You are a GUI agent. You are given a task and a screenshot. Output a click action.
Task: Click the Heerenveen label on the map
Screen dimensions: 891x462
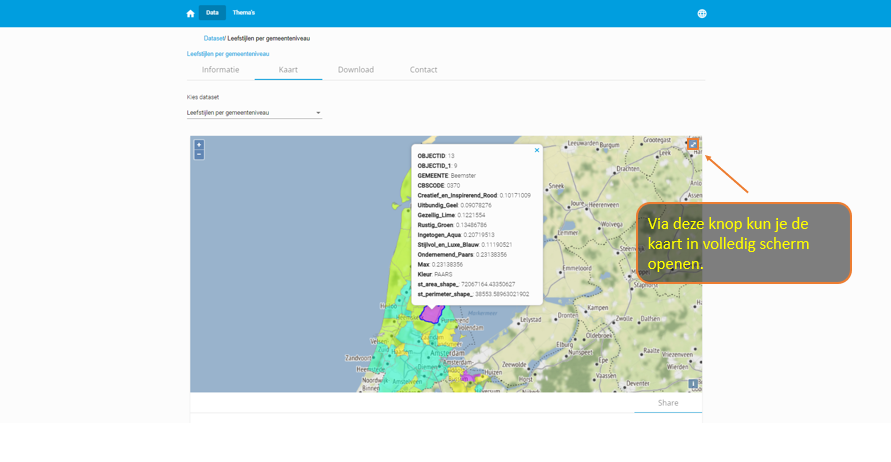pos(603,205)
